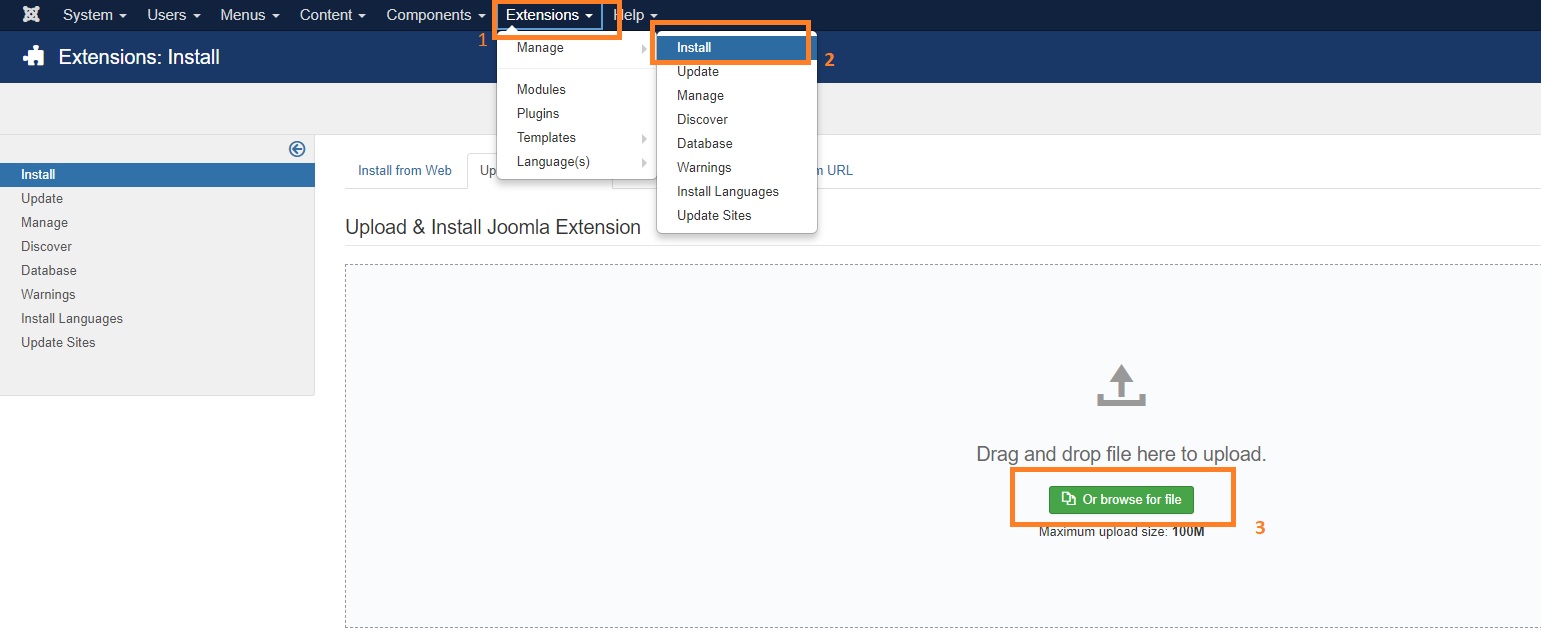
Task: Open Install Languages from the sidebar
Action: [71, 318]
